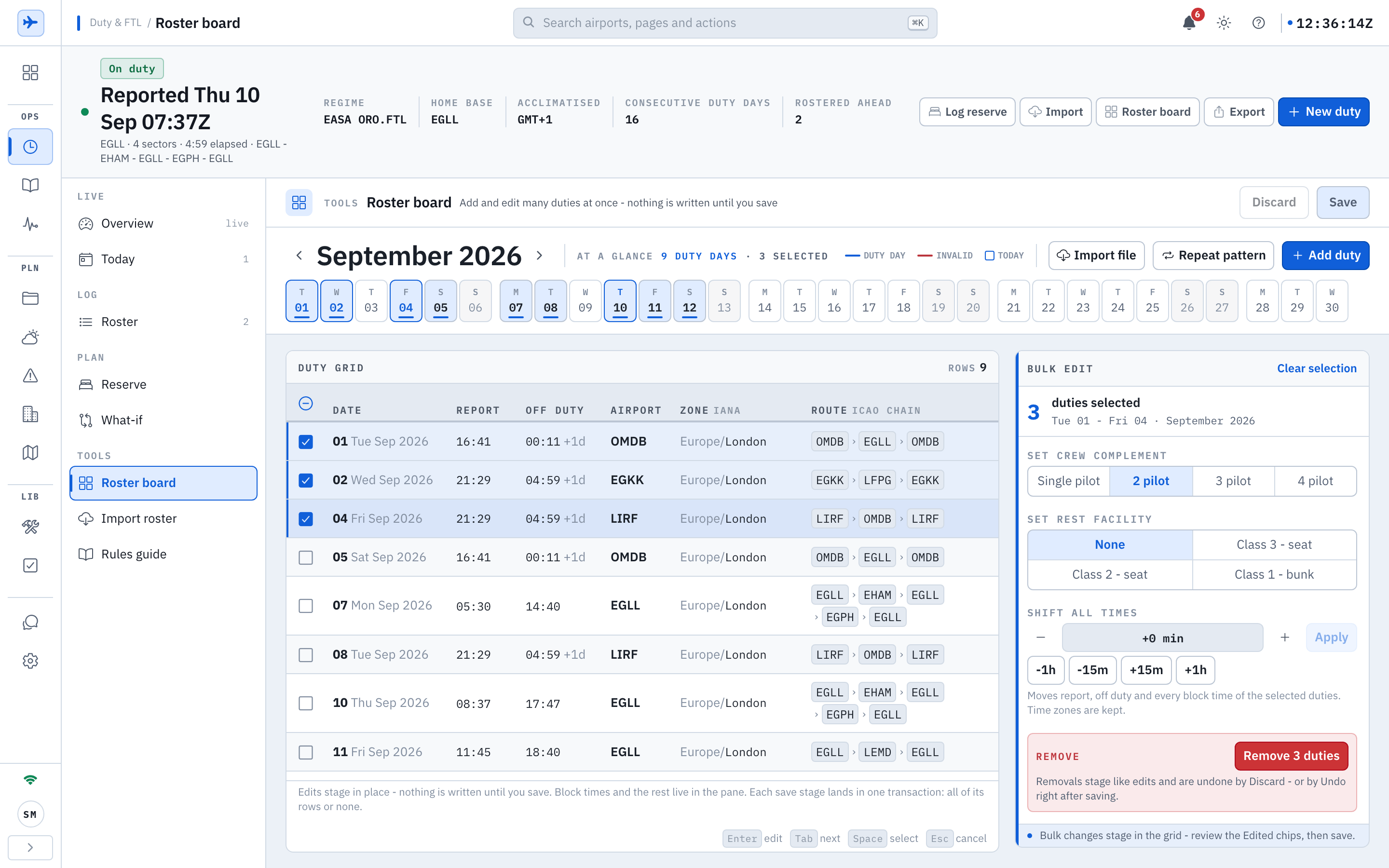Image resolution: width=1389 pixels, height=868 pixels.
Task: Increase time shift with plus icon
Action: (1284, 637)
